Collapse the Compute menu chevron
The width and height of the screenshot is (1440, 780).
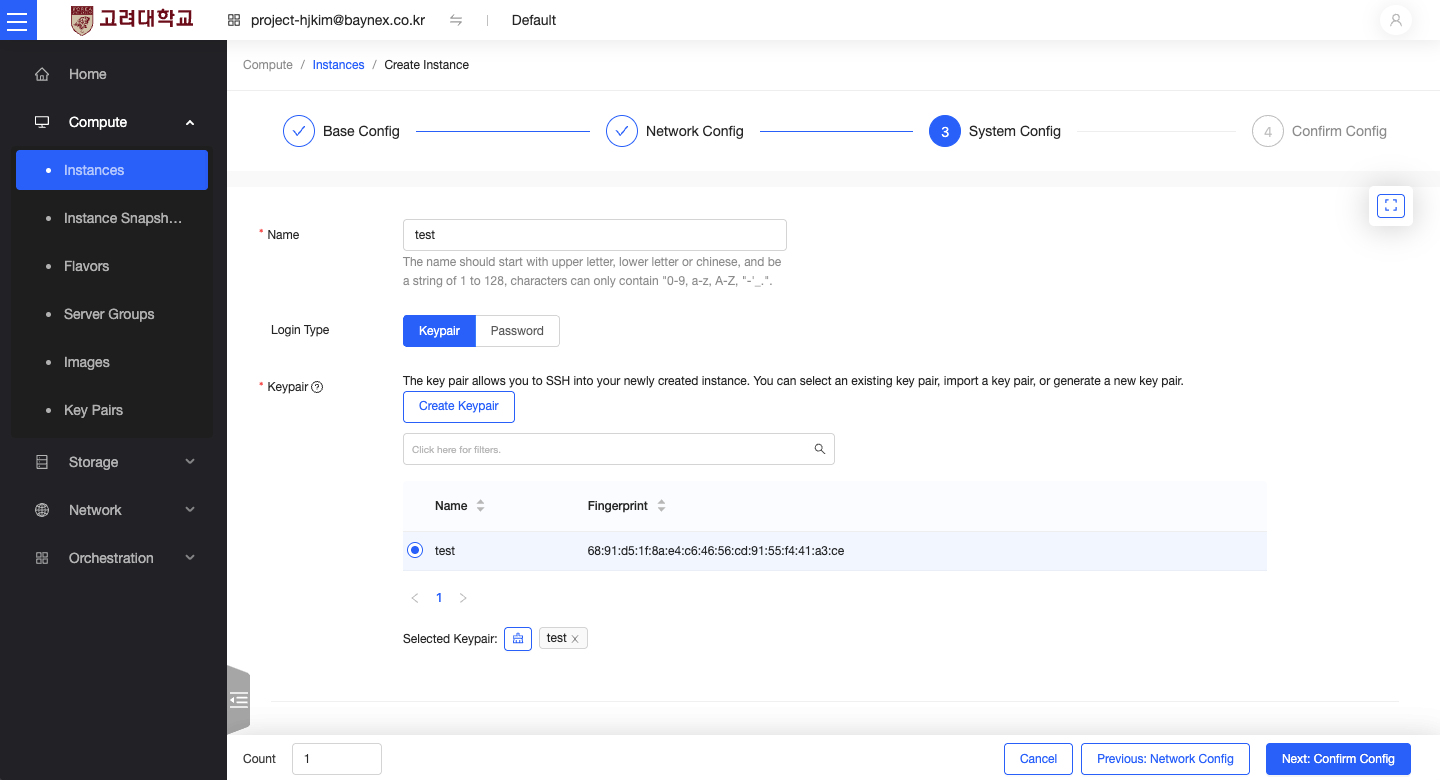click(x=190, y=123)
